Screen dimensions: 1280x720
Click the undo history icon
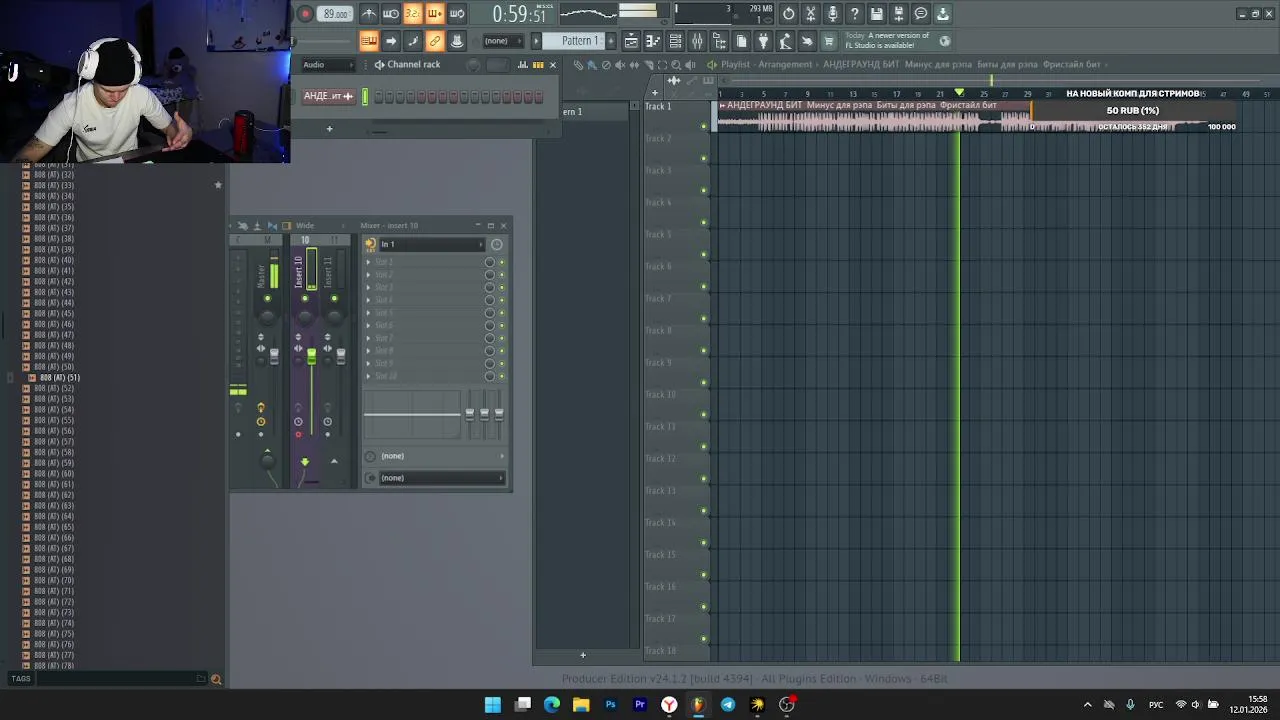[789, 13]
